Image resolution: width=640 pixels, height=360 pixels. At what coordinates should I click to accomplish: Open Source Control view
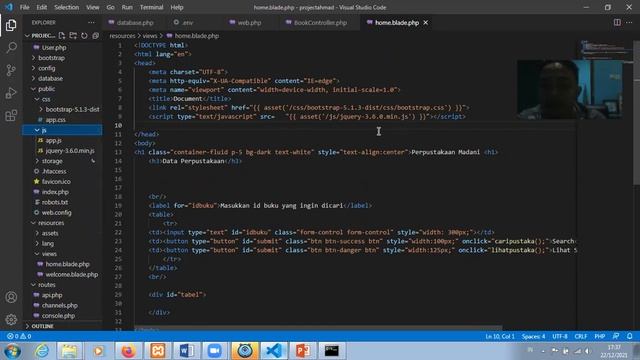coord(11,70)
